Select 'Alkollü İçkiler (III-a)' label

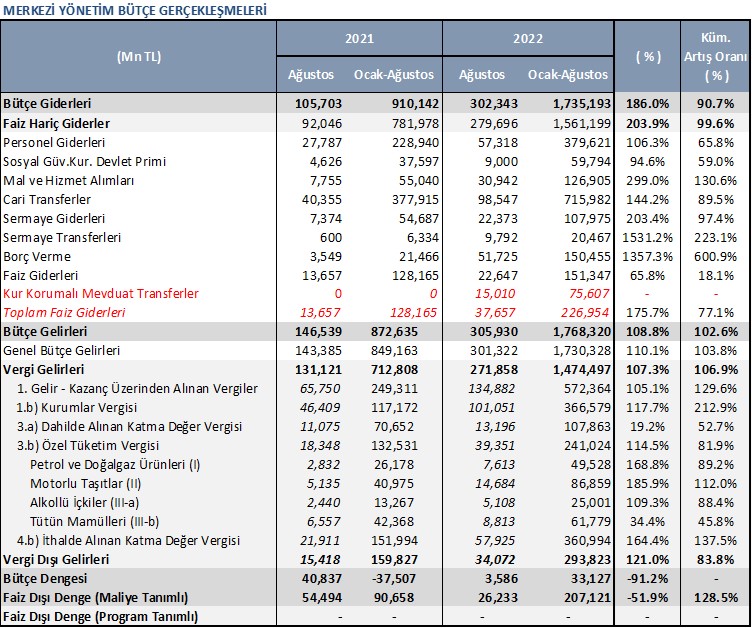[84, 503]
